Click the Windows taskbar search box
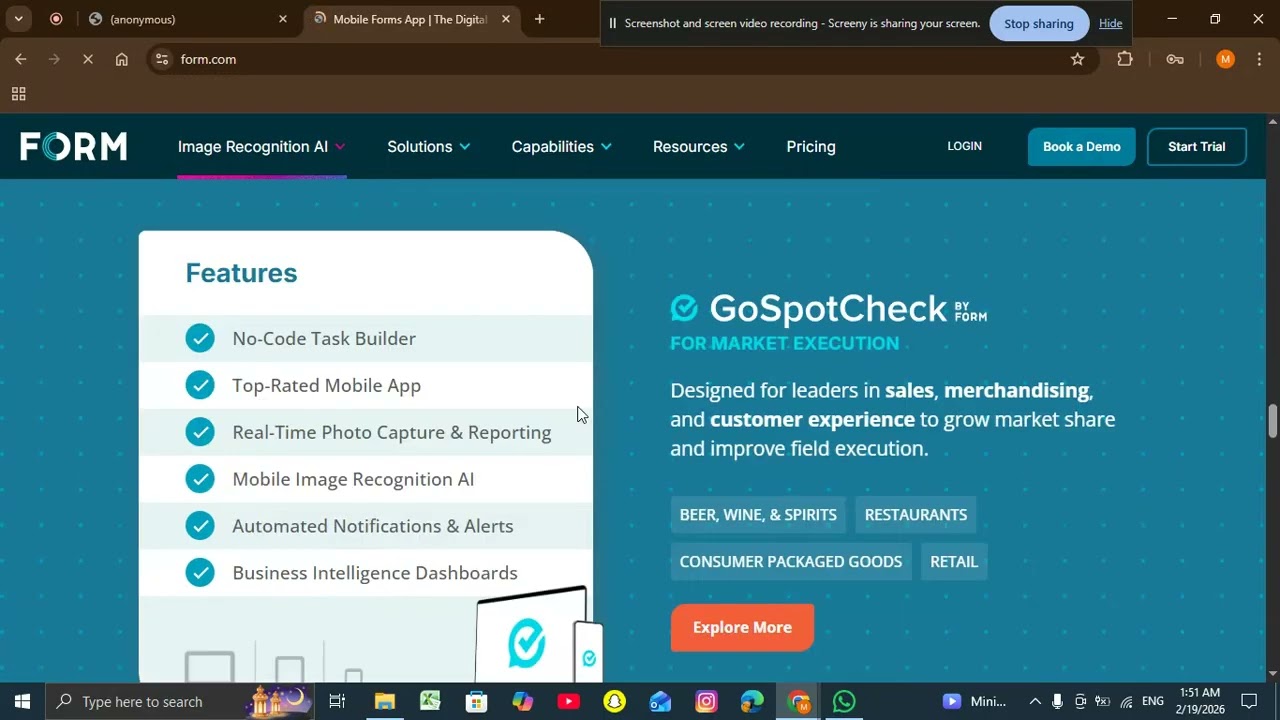This screenshot has width=1280, height=720. tap(180, 701)
